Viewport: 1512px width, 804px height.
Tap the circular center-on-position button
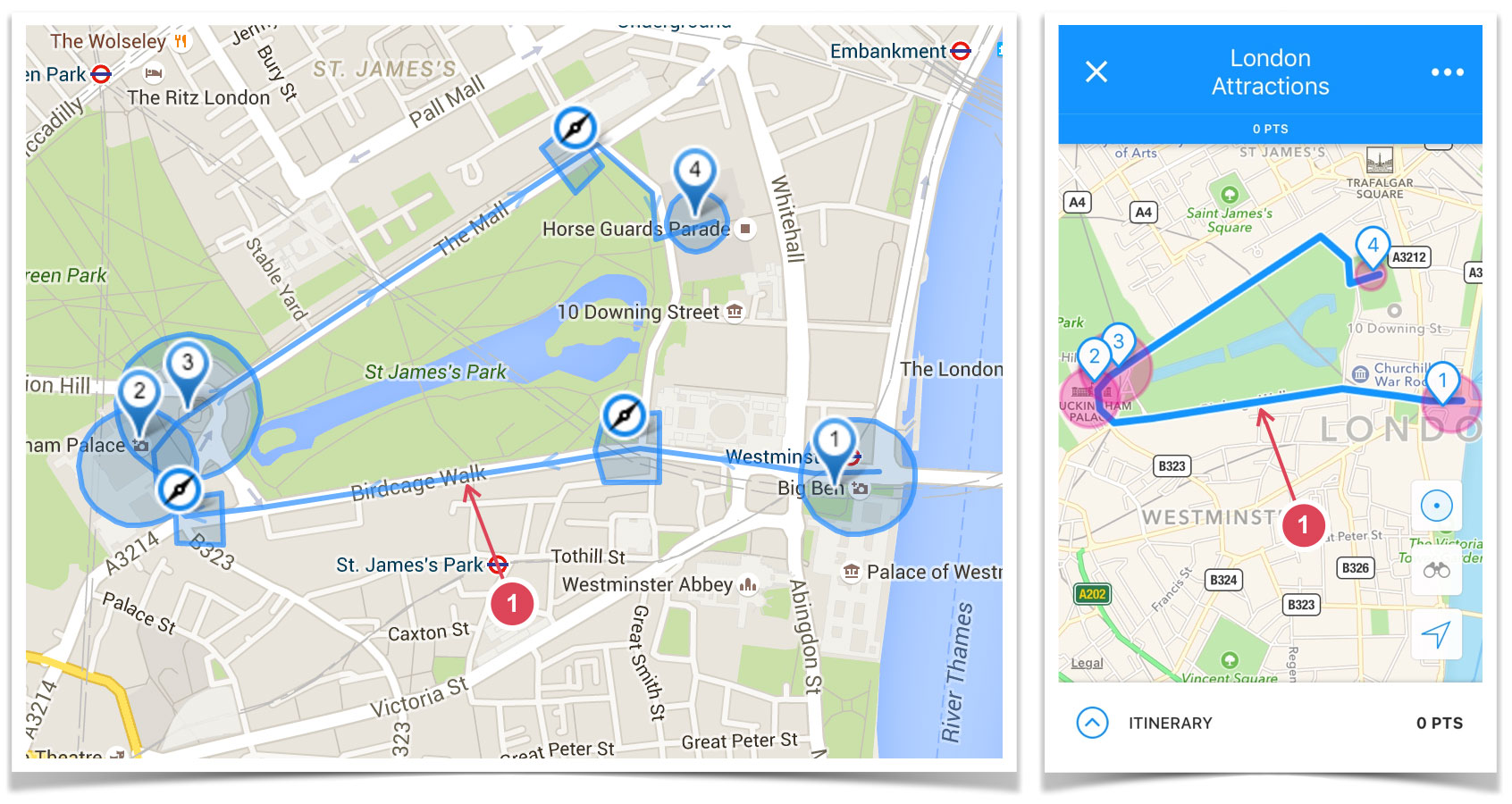point(1436,506)
